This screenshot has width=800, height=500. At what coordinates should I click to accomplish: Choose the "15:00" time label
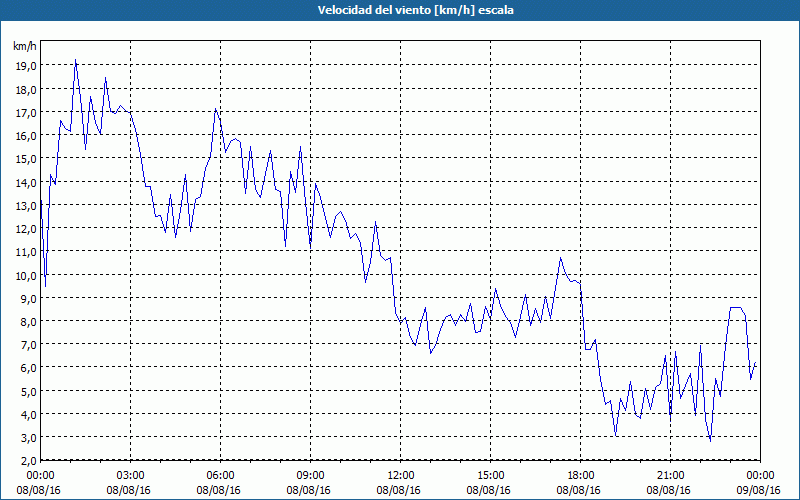pos(490,476)
